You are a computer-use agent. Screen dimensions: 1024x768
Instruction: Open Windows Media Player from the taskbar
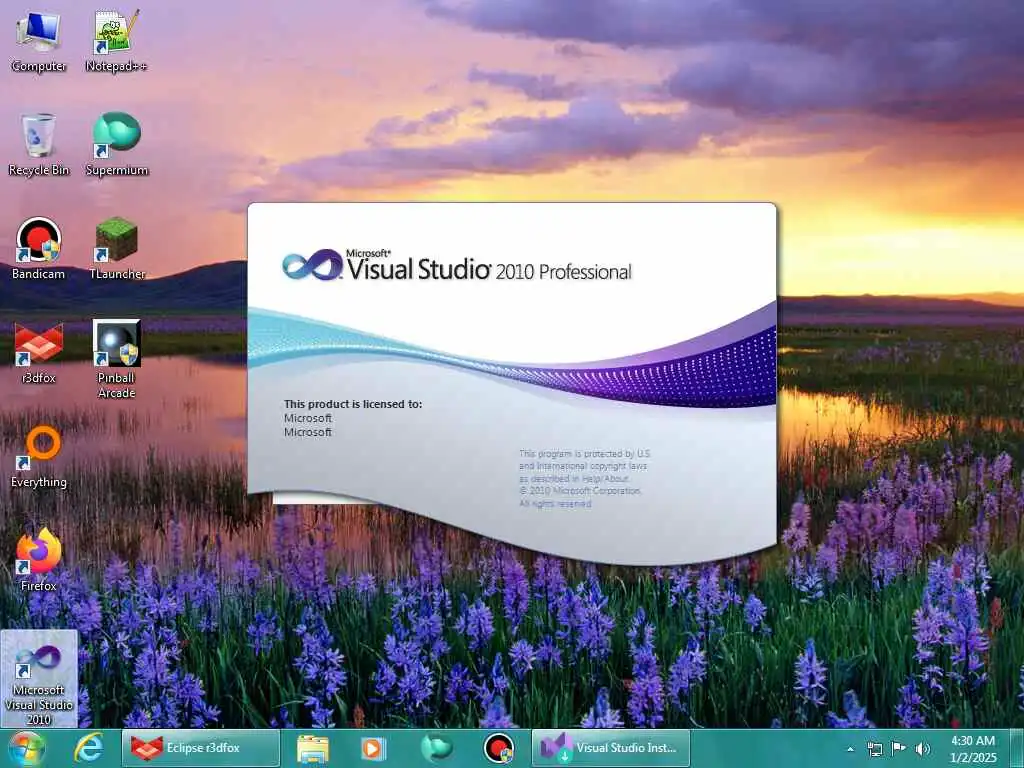tap(374, 748)
